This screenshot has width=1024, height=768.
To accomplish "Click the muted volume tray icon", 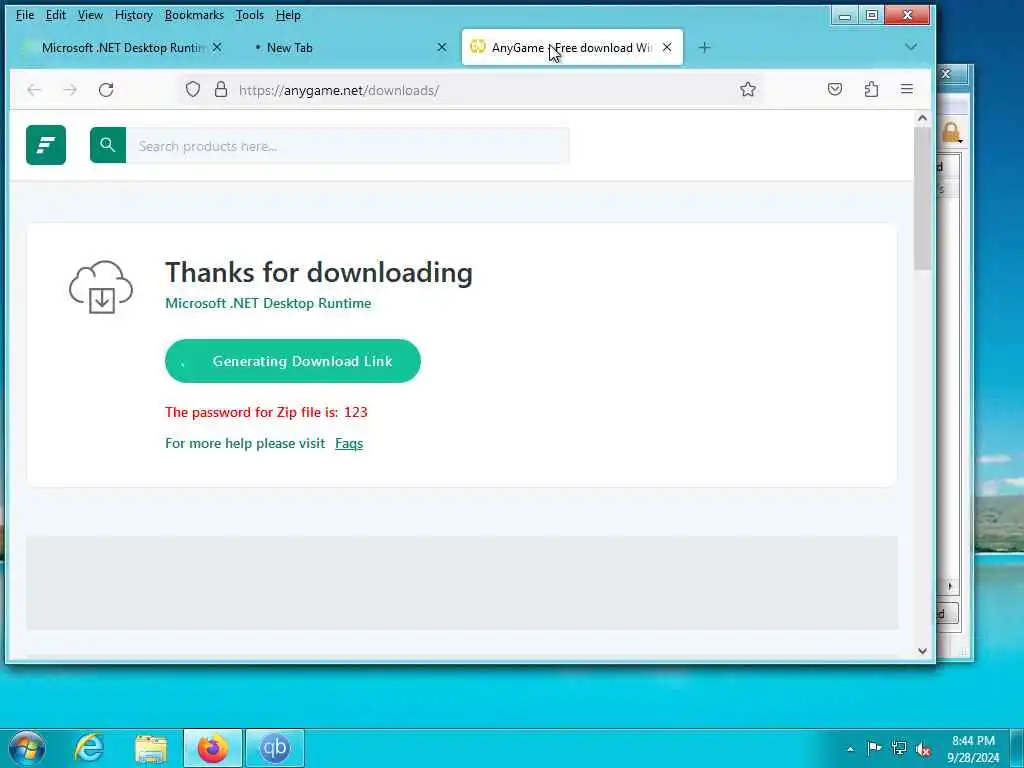I will point(923,749).
